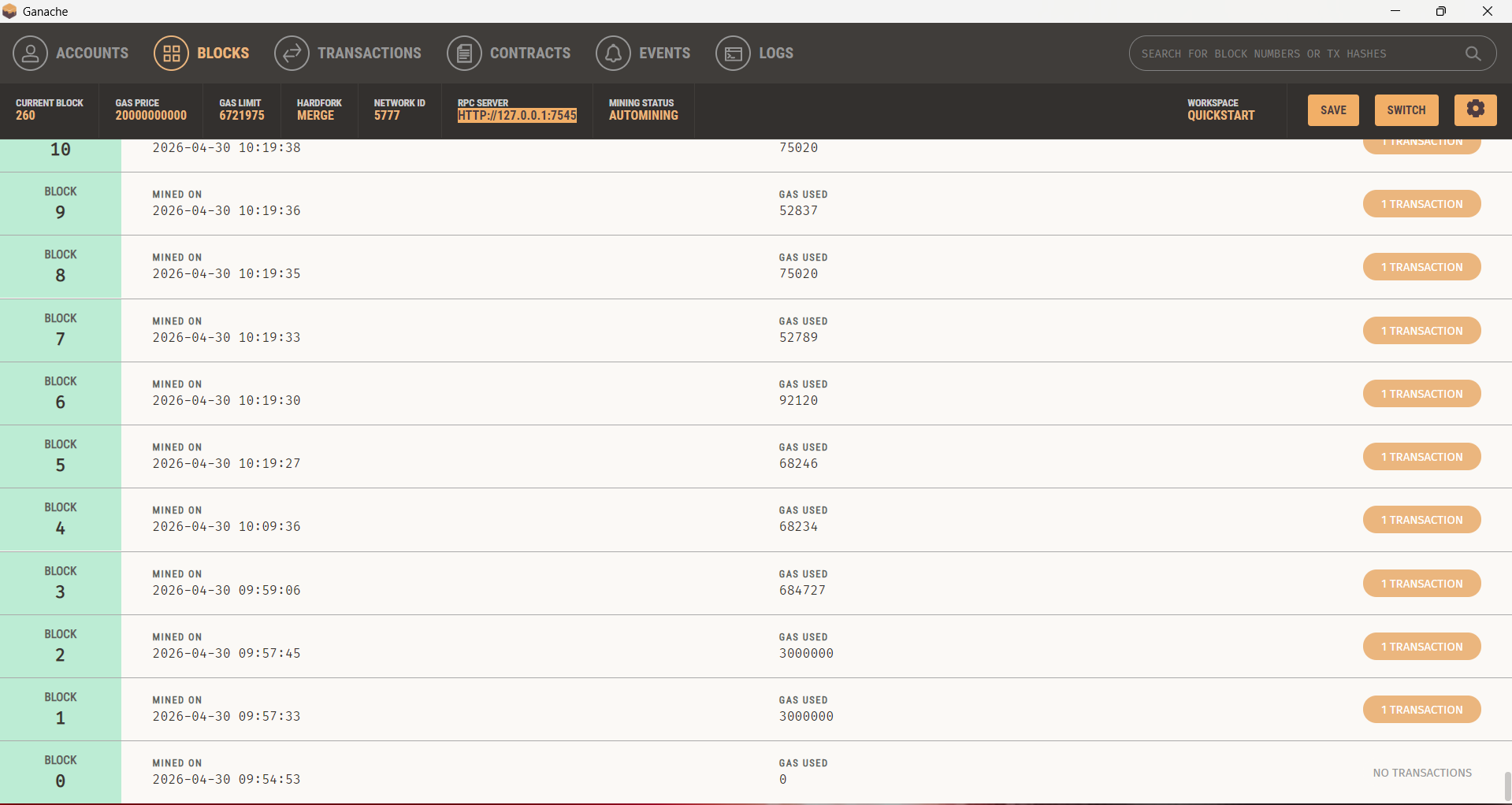Click the mining status AUTOMINING
1512x805 pixels.
643,115
